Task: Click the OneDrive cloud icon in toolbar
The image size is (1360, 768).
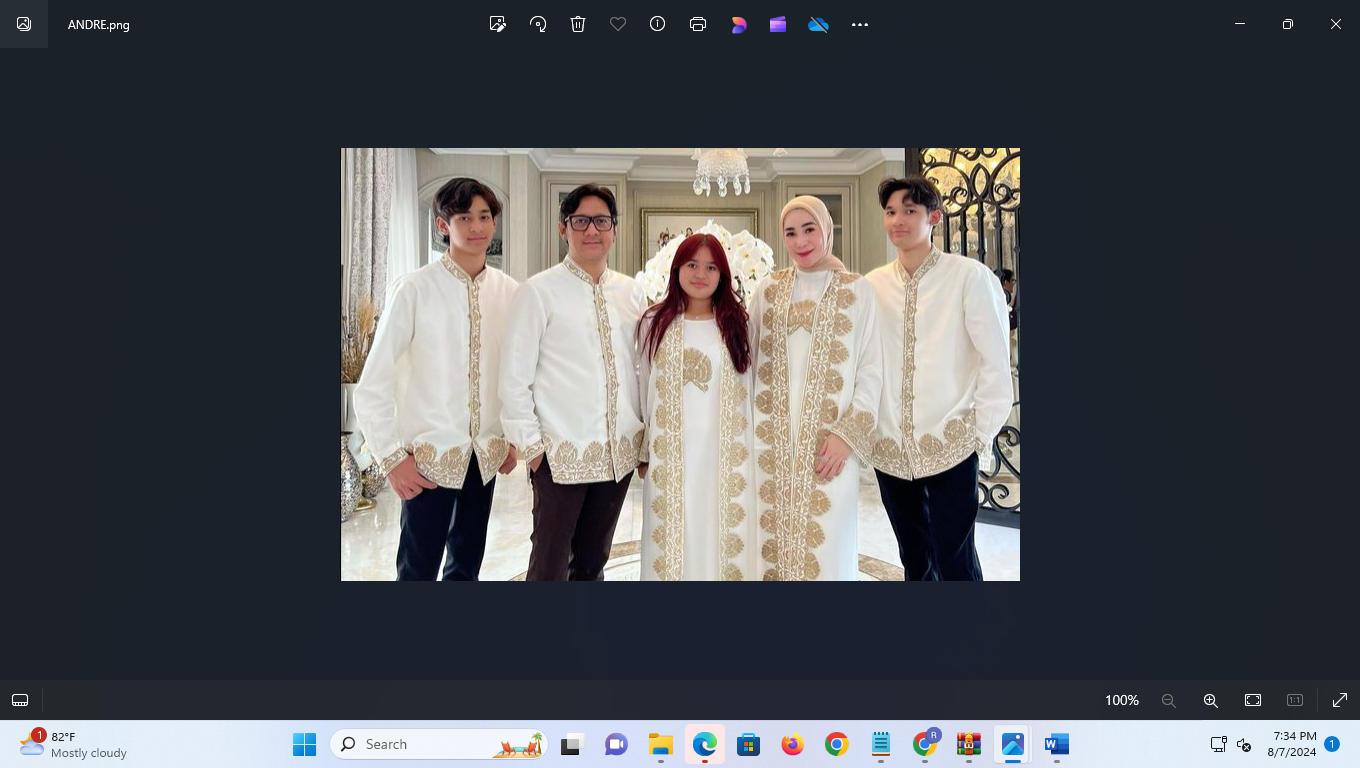Action: tap(819, 24)
